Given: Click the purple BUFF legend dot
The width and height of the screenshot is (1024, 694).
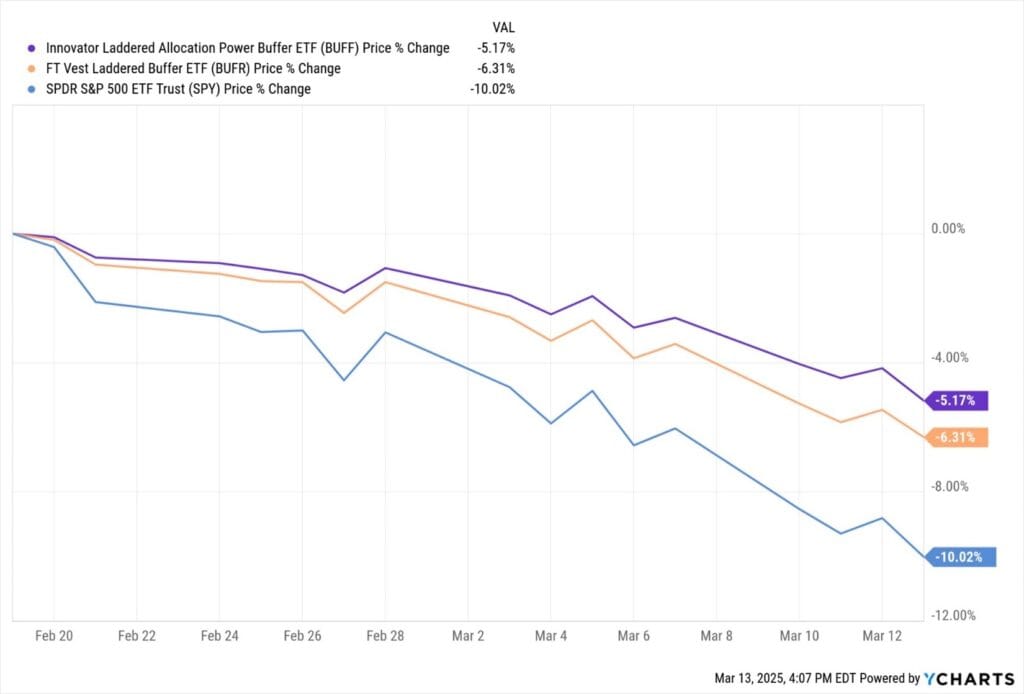Looking at the screenshot, I should (x=32, y=48).
